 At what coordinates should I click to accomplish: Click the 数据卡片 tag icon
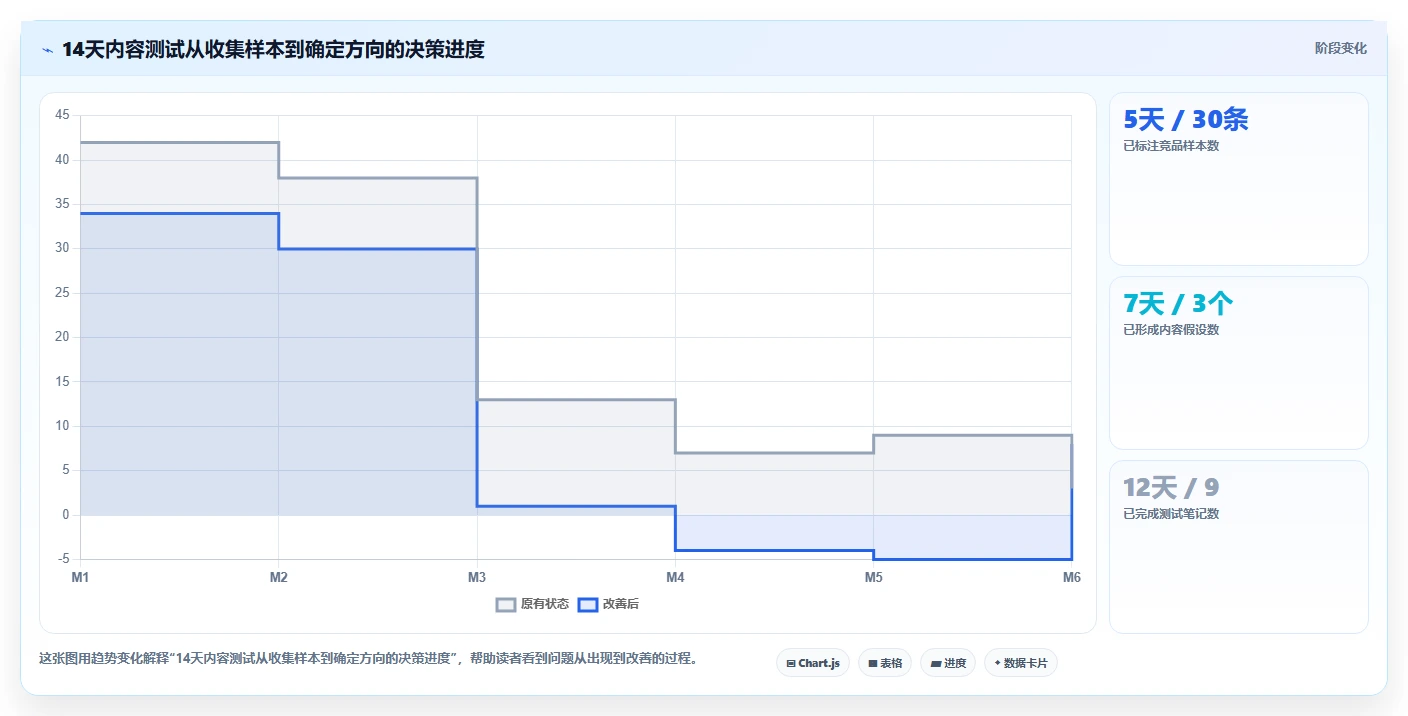tap(998, 663)
